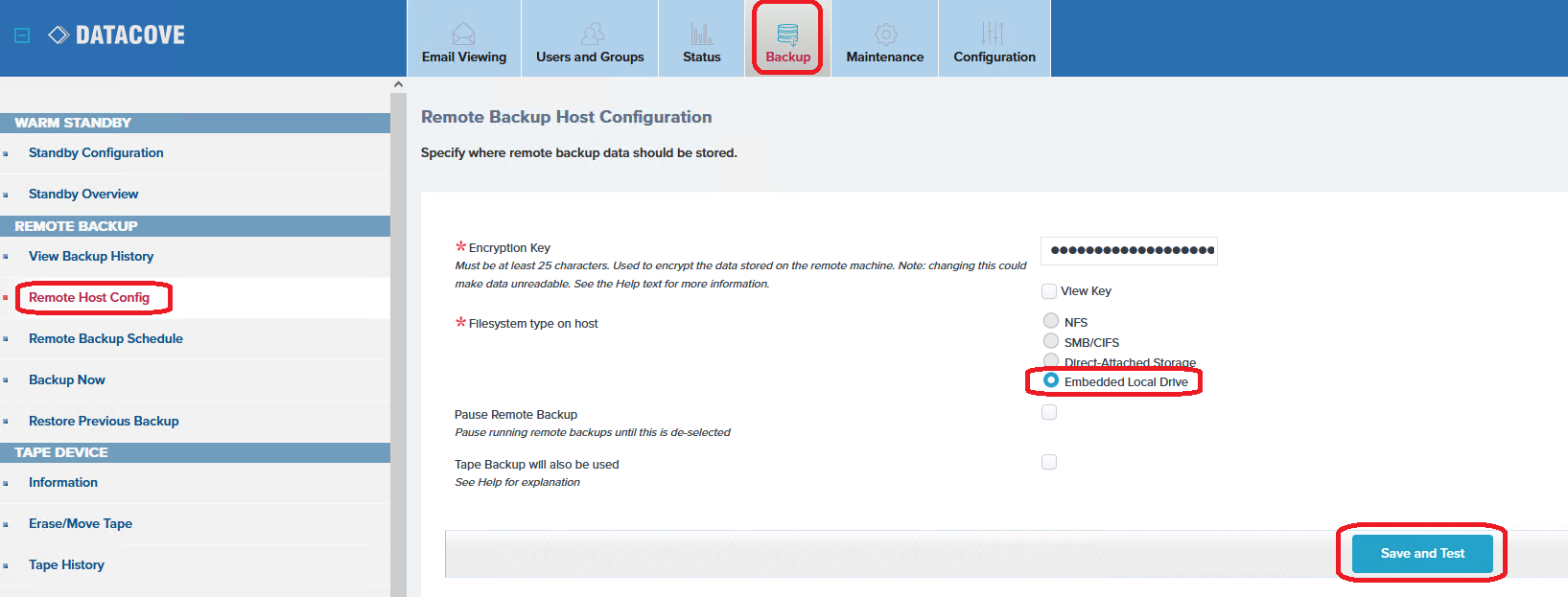
Task: Select the NFS filesystem radio button
Action: pyautogui.click(x=1051, y=321)
